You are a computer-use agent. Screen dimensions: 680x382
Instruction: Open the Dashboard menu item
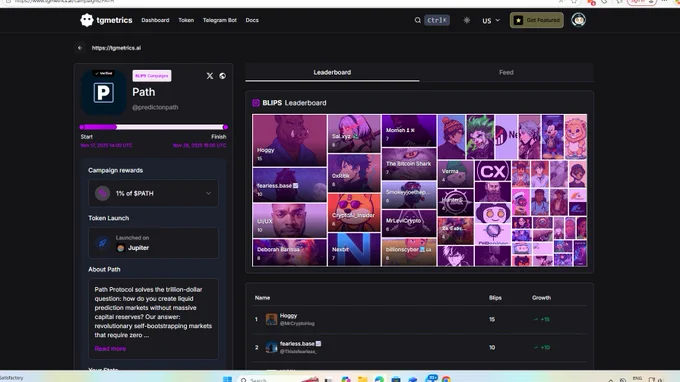155,20
